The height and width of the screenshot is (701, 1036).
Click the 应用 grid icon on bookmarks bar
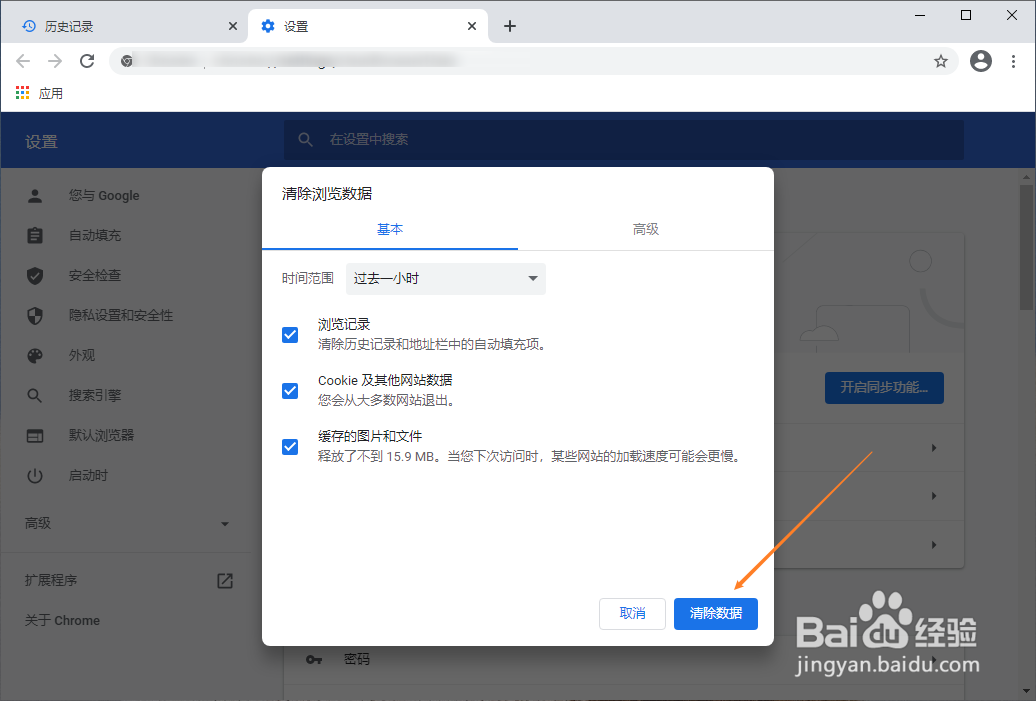point(22,92)
